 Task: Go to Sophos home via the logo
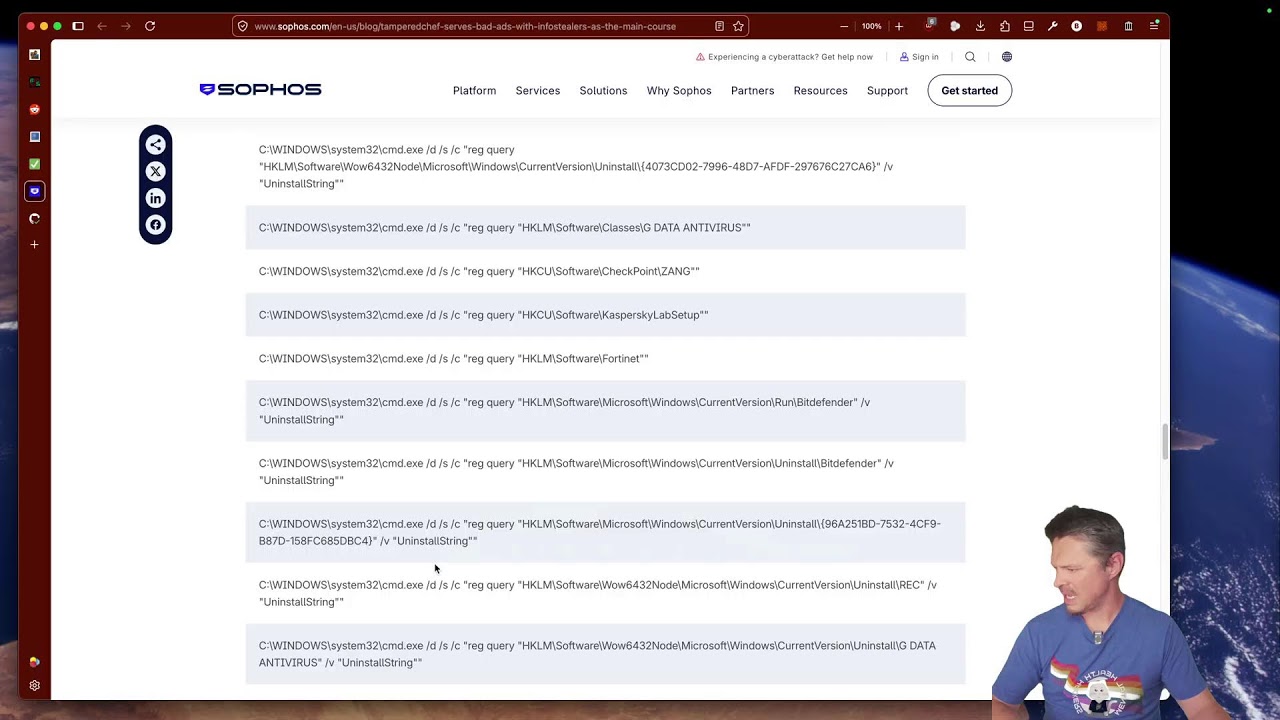[260, 90]
